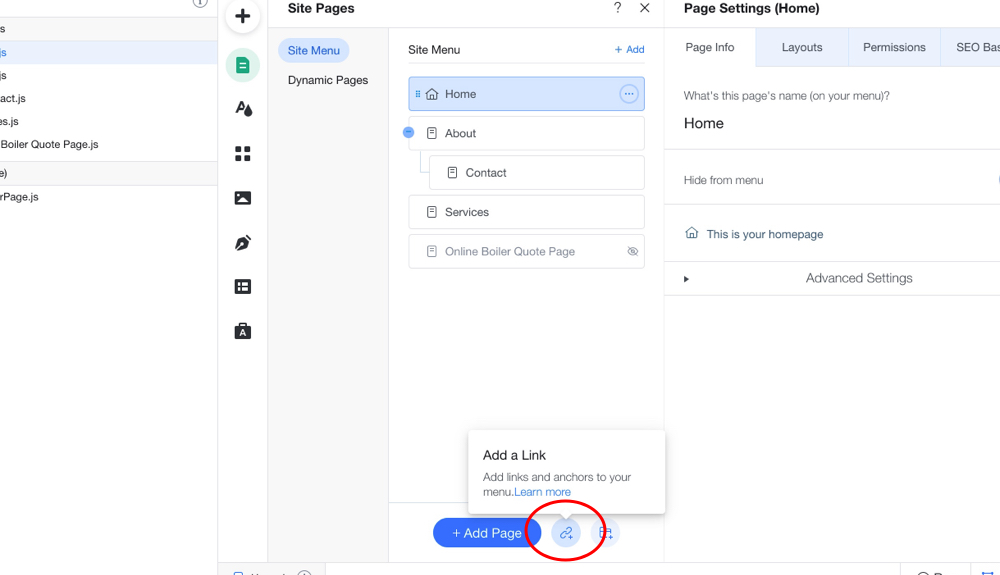Click the Contact page document icon

click(452, 173)
